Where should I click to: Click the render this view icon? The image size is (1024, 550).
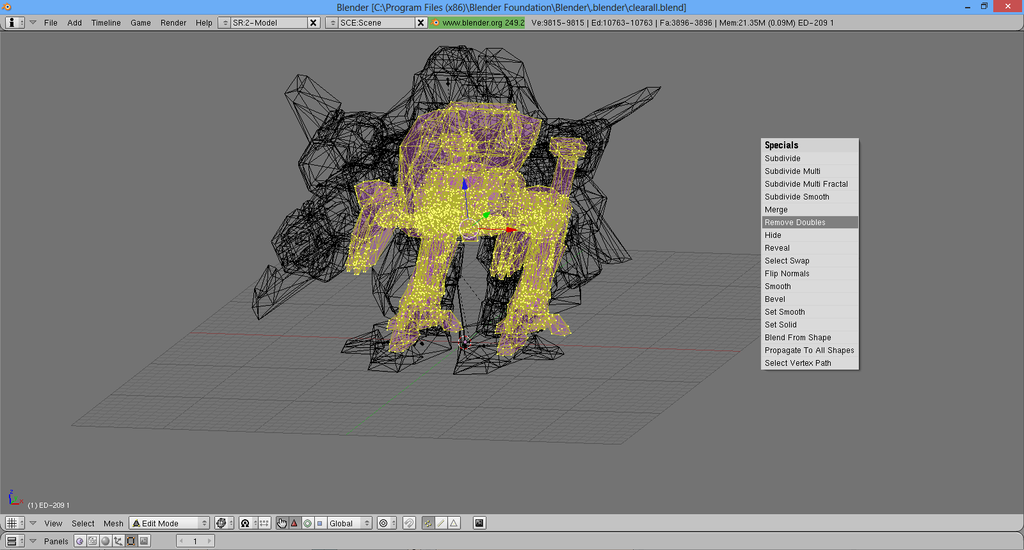479,523
